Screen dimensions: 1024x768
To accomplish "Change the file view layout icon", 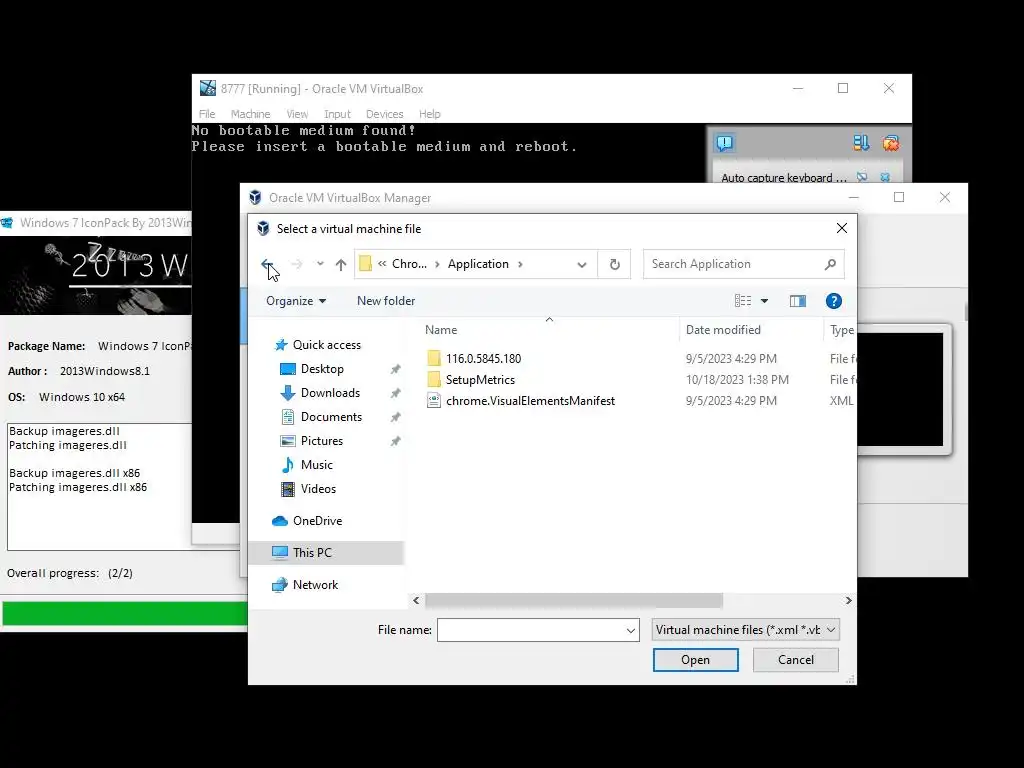I will tap(743, 300).
